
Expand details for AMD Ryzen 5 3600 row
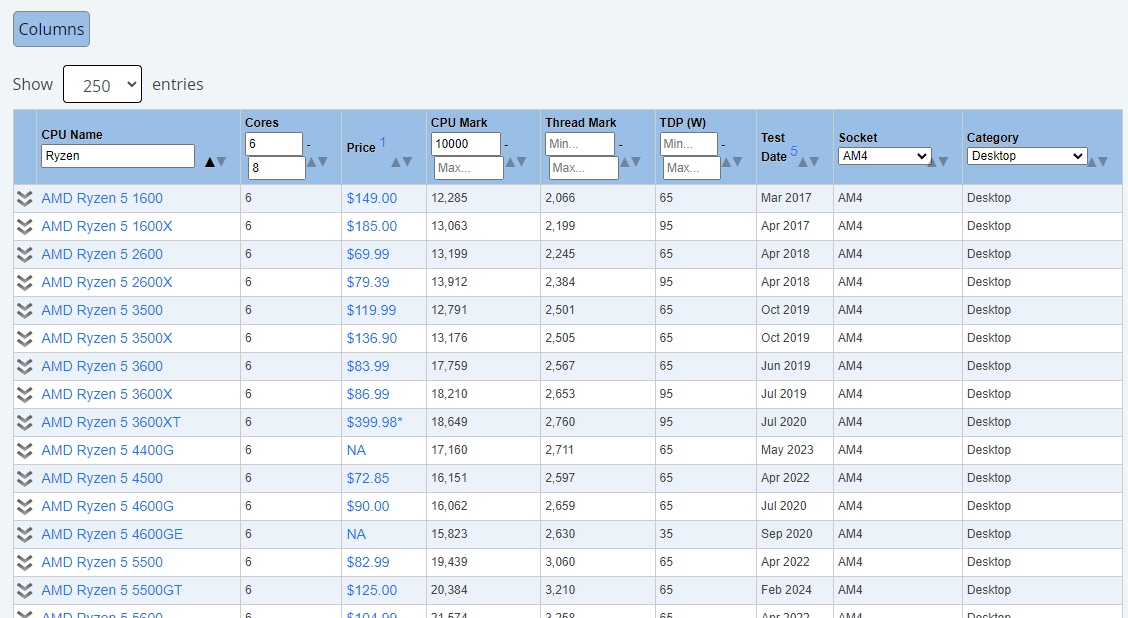click(x=24, y=367)
